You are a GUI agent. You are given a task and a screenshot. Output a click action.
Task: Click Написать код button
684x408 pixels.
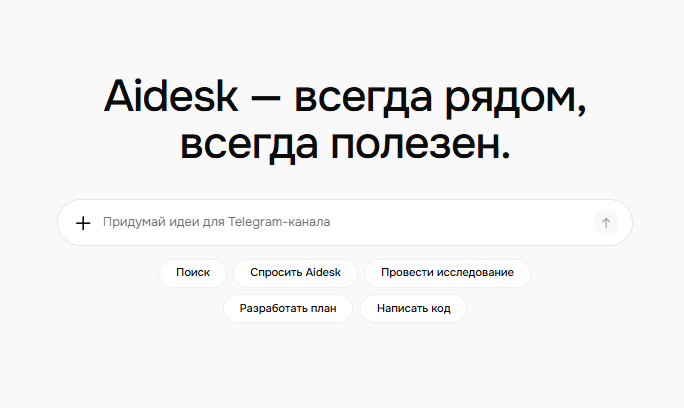[414, 309]
